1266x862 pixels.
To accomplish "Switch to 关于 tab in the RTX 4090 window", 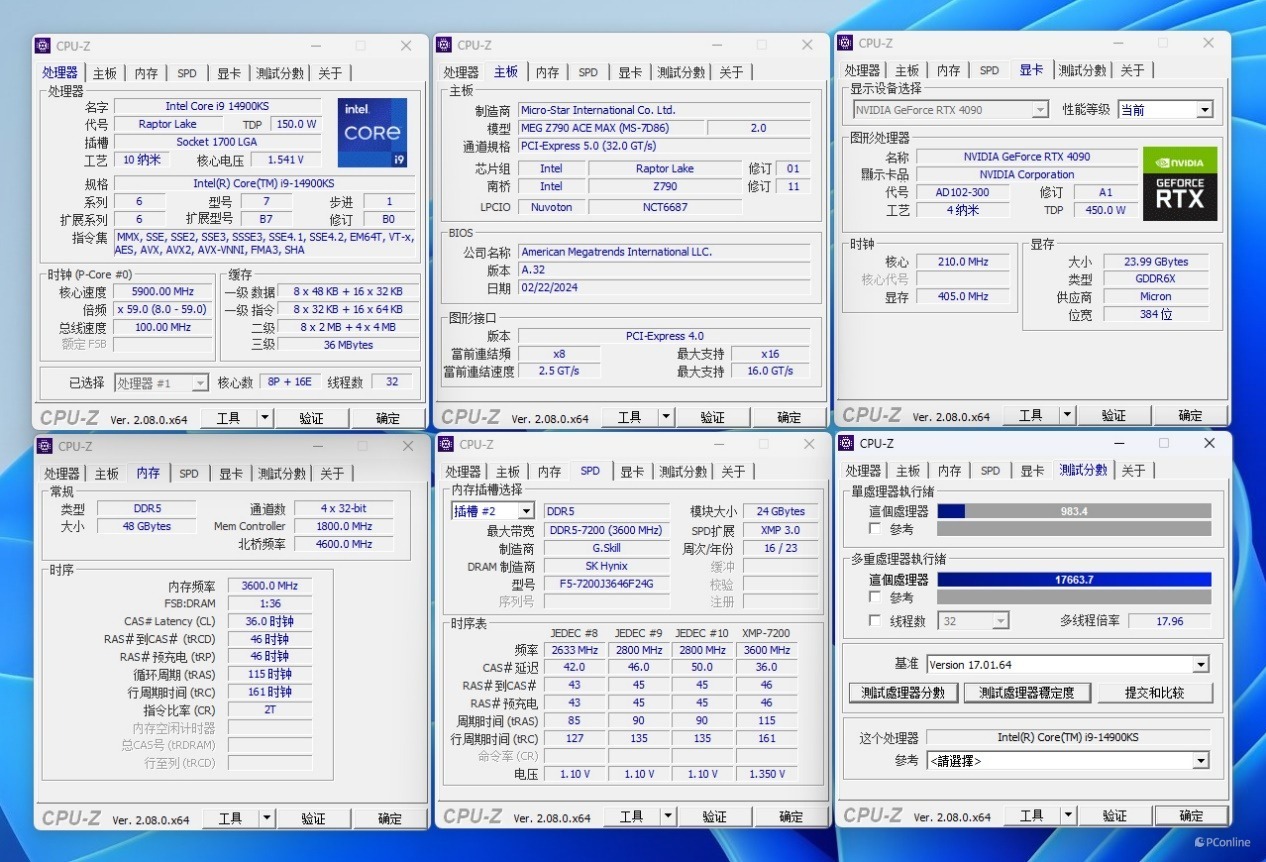I will point(1132,70).
